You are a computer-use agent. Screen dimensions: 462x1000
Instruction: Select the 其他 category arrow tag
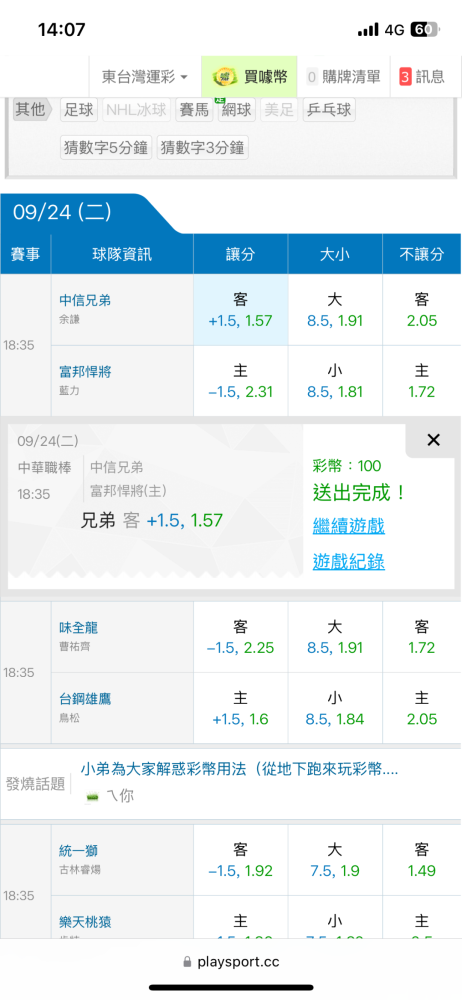click(x=31, y=110)
